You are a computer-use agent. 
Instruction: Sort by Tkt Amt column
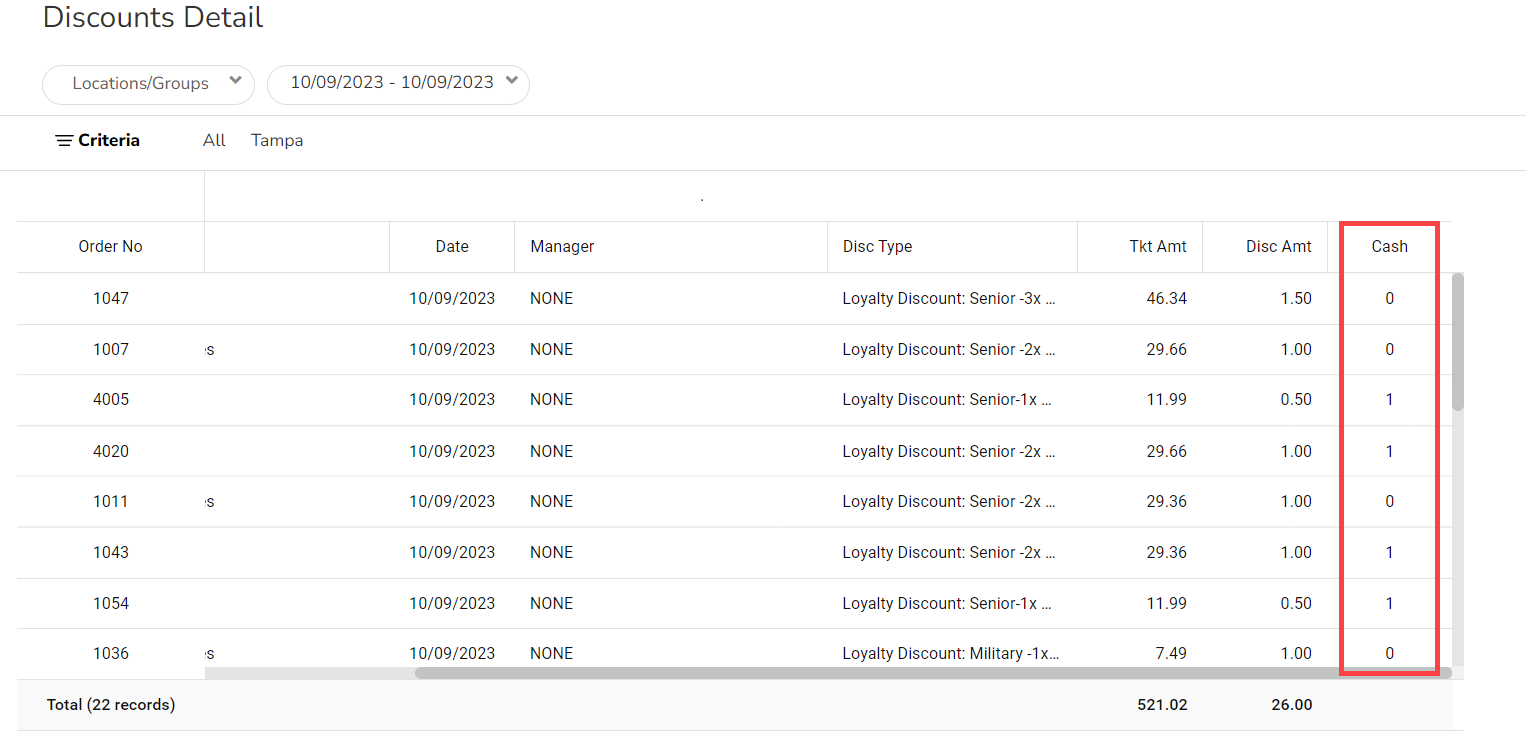click(1157, 247)
